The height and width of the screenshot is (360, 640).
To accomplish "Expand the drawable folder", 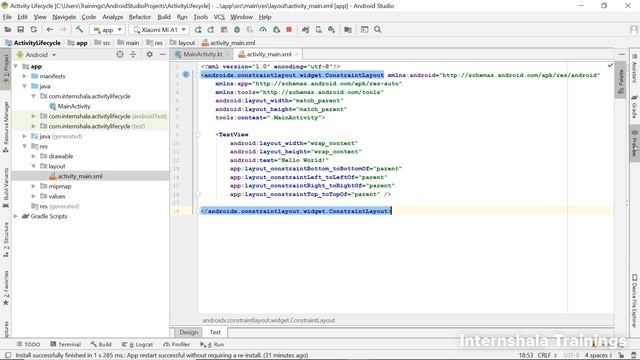I will (x=33, y=156).
